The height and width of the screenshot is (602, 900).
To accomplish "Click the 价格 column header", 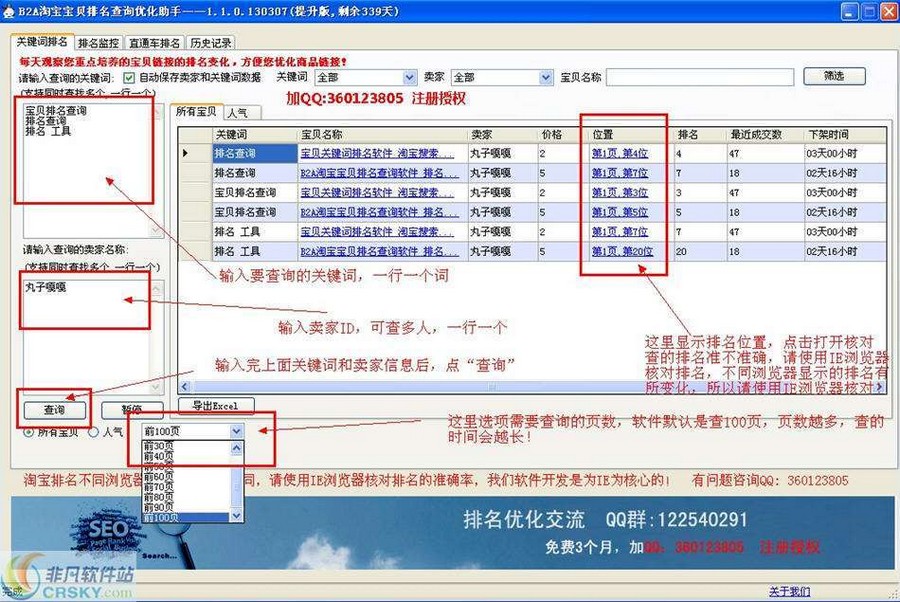I will point(562,134).
